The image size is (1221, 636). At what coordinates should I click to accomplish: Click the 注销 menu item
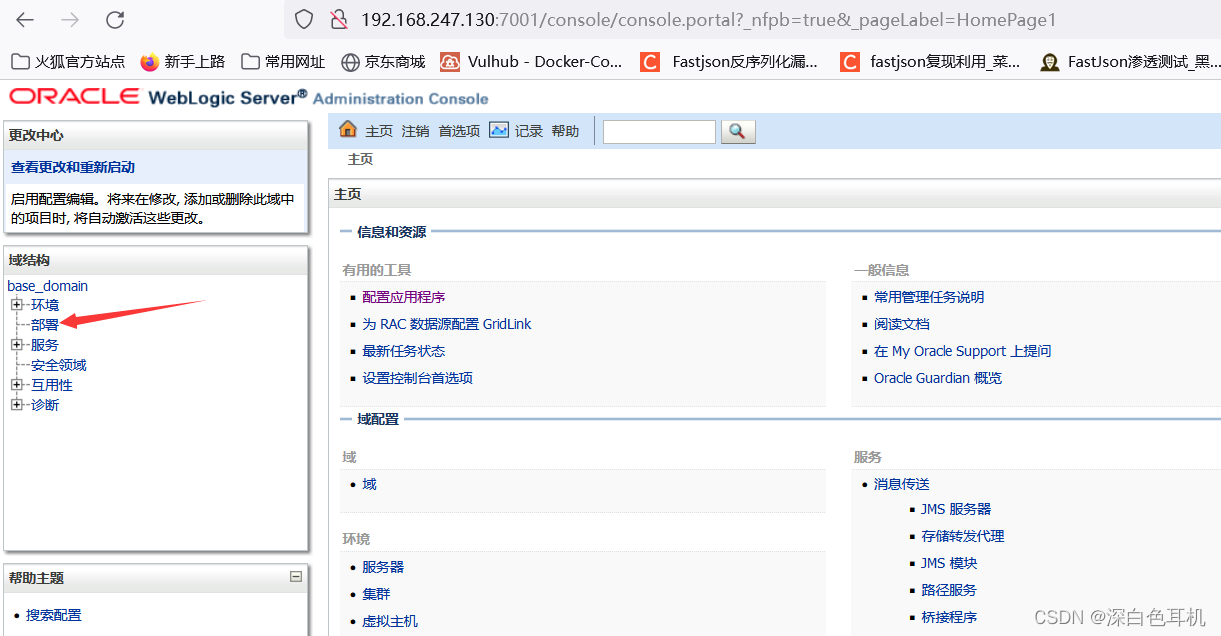pyautogui.click(x=414, y=130)
